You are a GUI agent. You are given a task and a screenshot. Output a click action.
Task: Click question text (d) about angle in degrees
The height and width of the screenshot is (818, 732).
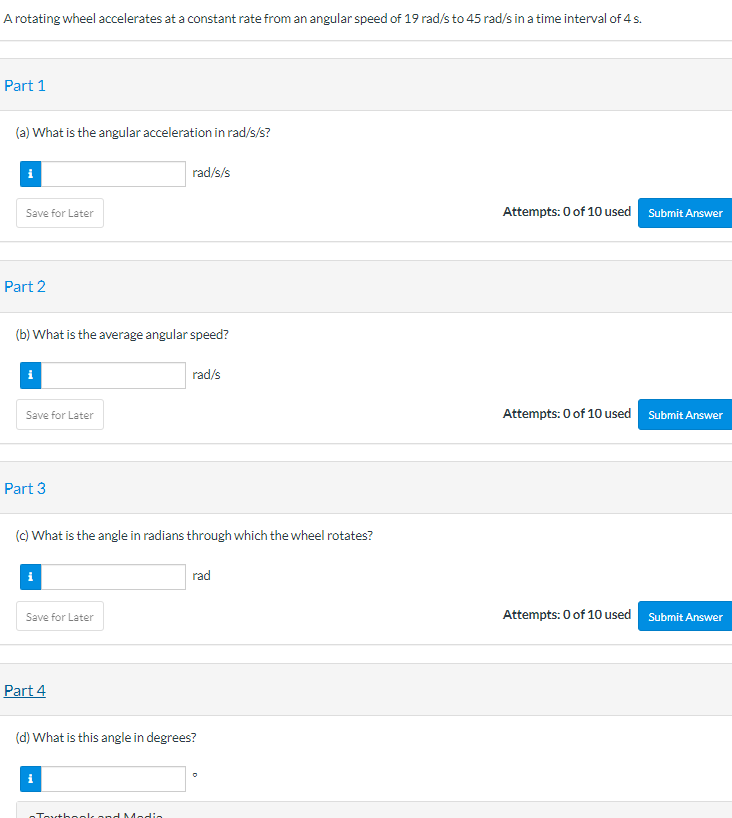[x=106, y=738]
